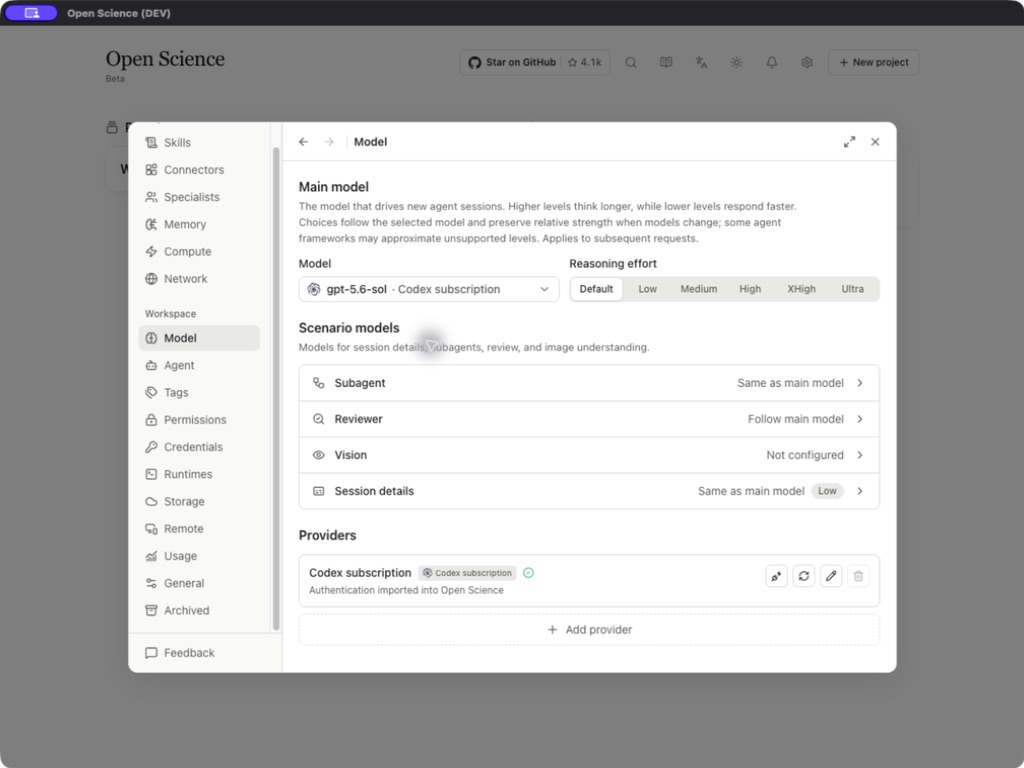Click the Add provider button

click(589, 630)
